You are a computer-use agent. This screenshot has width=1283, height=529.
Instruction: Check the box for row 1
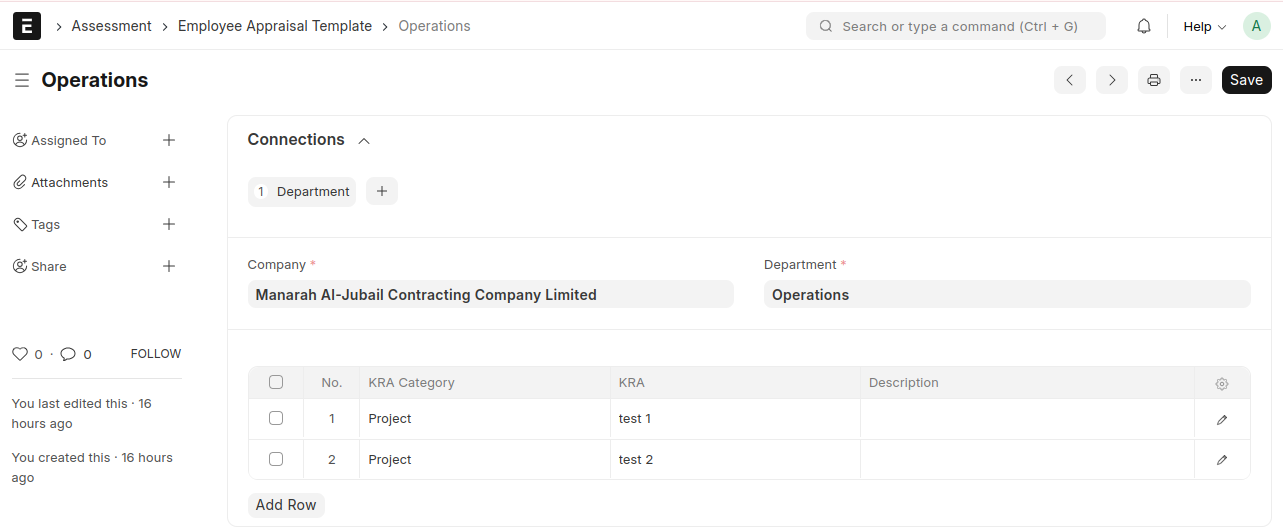pos(276,418)
